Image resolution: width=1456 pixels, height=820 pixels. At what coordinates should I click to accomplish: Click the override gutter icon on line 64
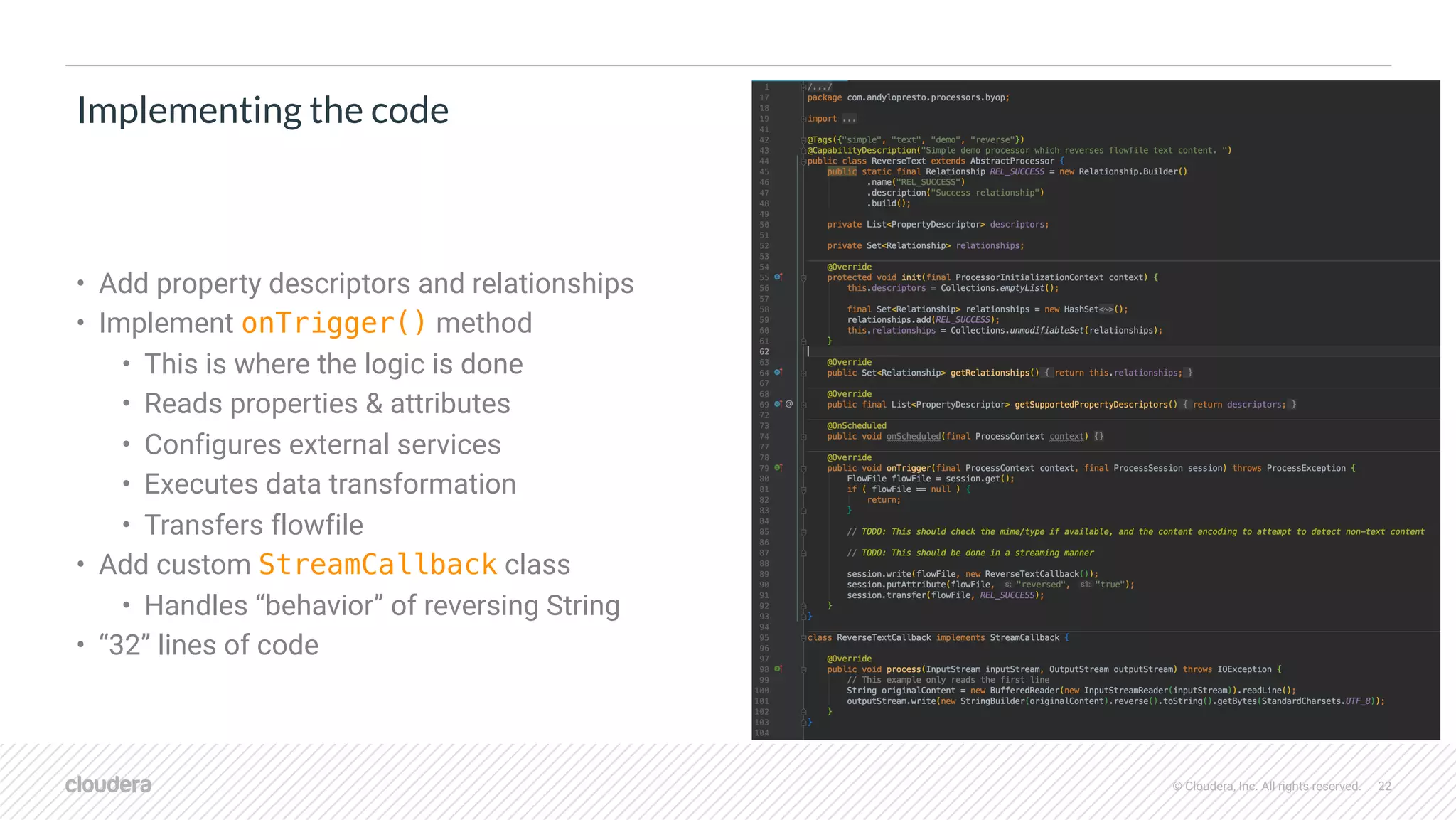coord(778,373)
